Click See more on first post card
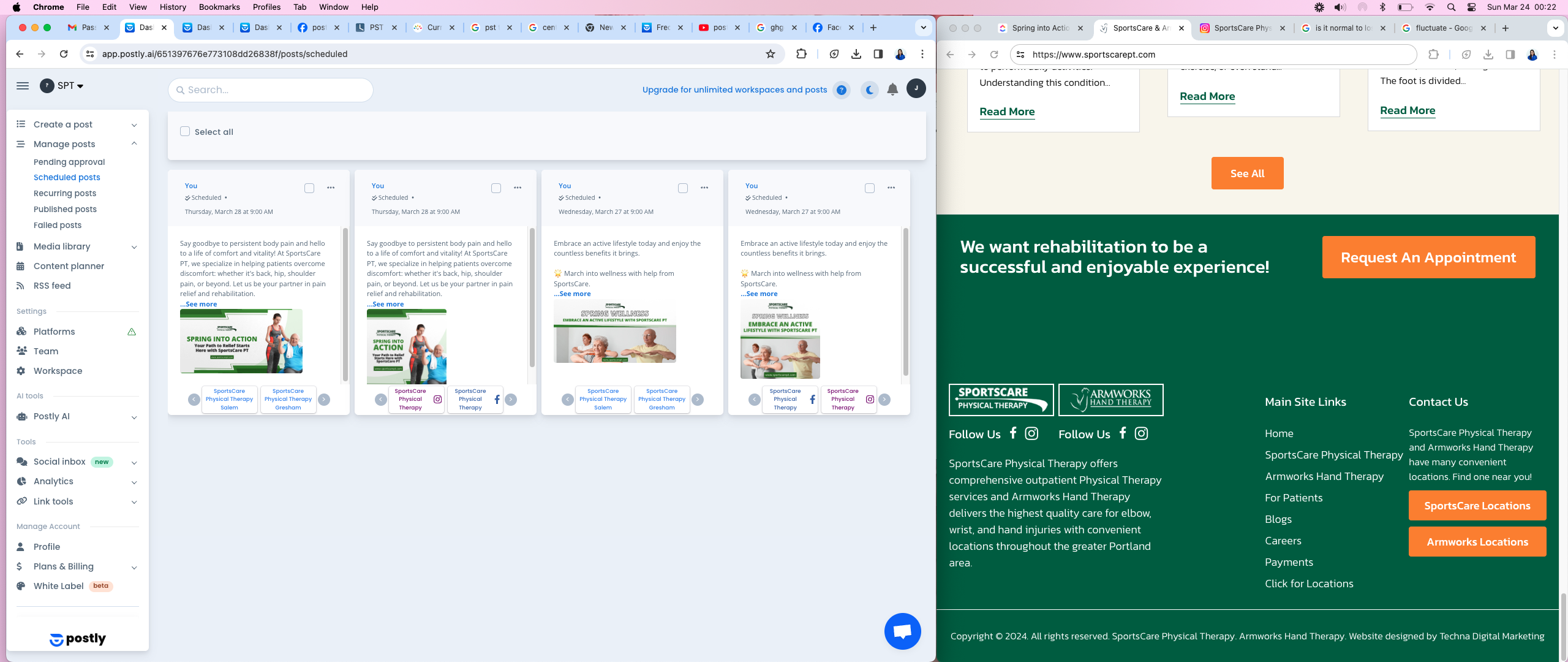The width and height of the screenshot is (1568, 662). click(x=198, y=304)
